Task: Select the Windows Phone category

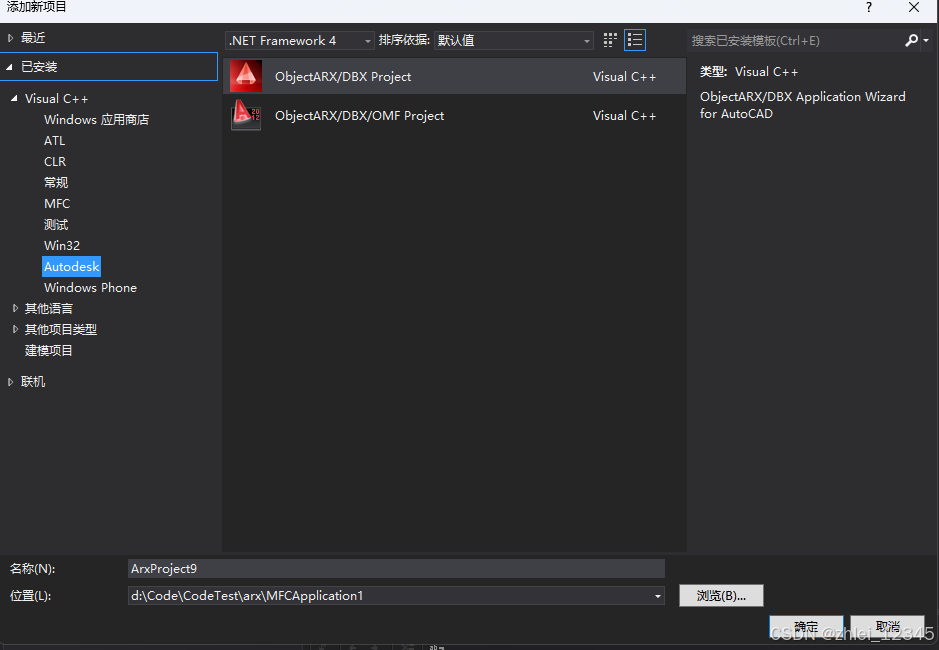Action: coord(90,288)
